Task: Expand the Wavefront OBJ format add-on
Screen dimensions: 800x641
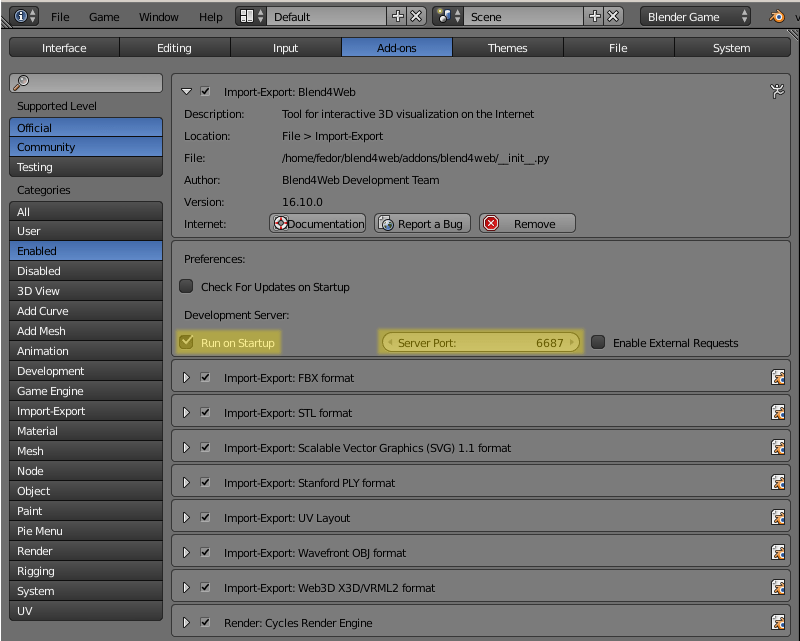Action: [x=186, y=553]
